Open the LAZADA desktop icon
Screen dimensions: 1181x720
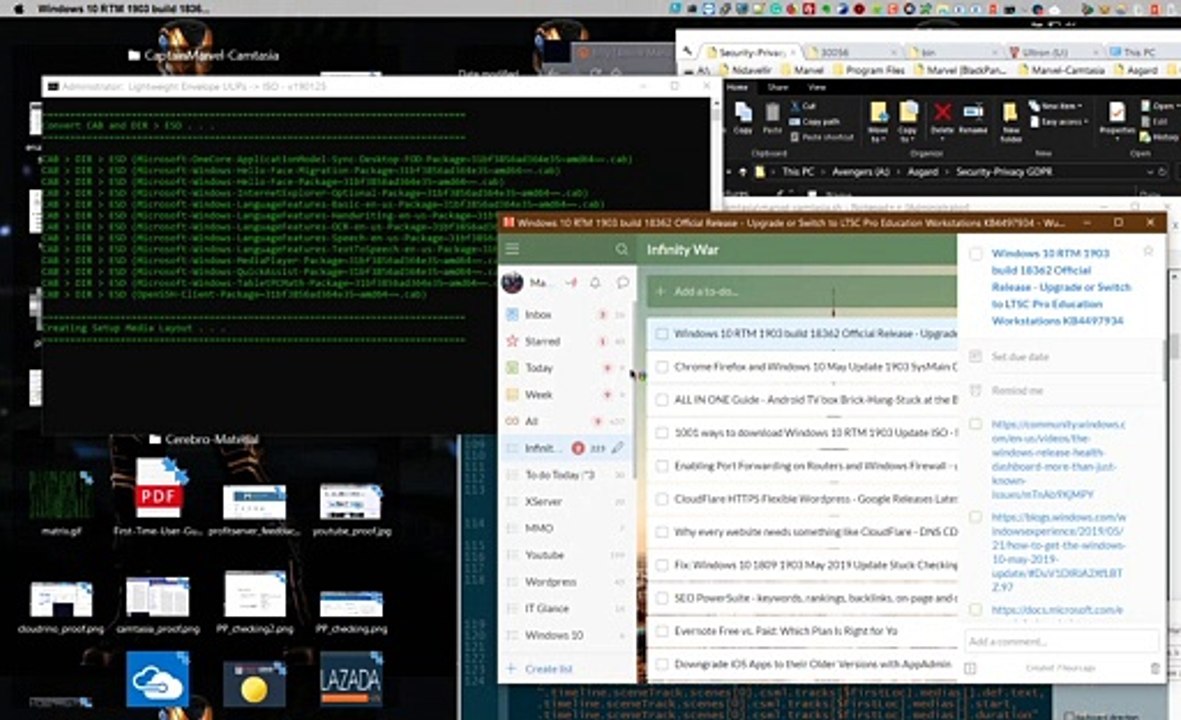[351, 679]
